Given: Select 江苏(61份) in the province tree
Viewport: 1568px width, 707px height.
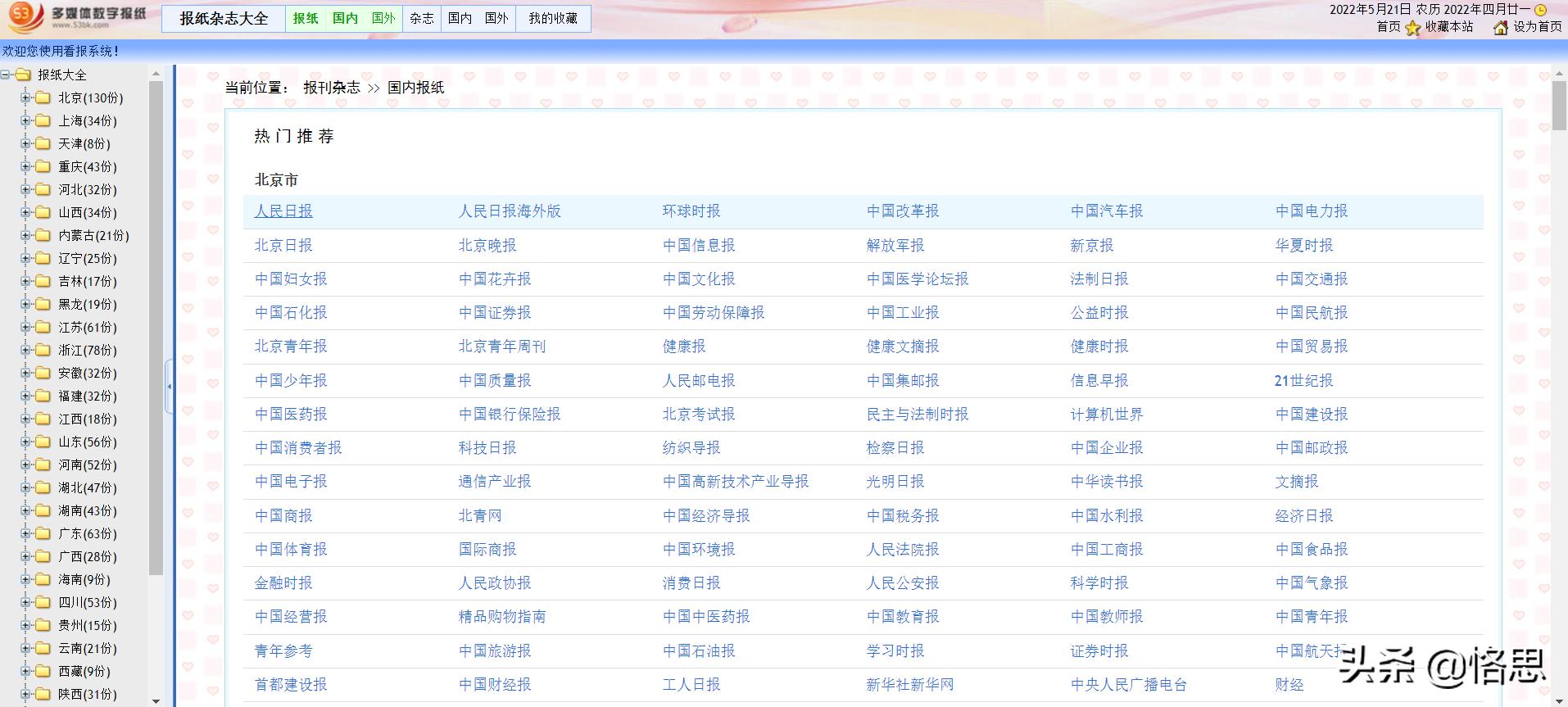Looking at the screenshot, I should point(88,328).
